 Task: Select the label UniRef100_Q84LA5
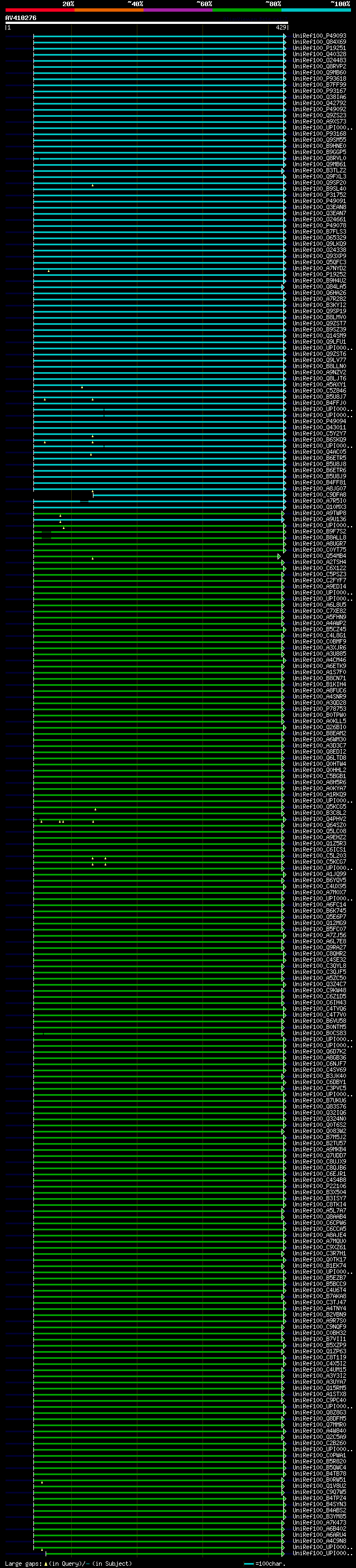click(x=319, y=286)
